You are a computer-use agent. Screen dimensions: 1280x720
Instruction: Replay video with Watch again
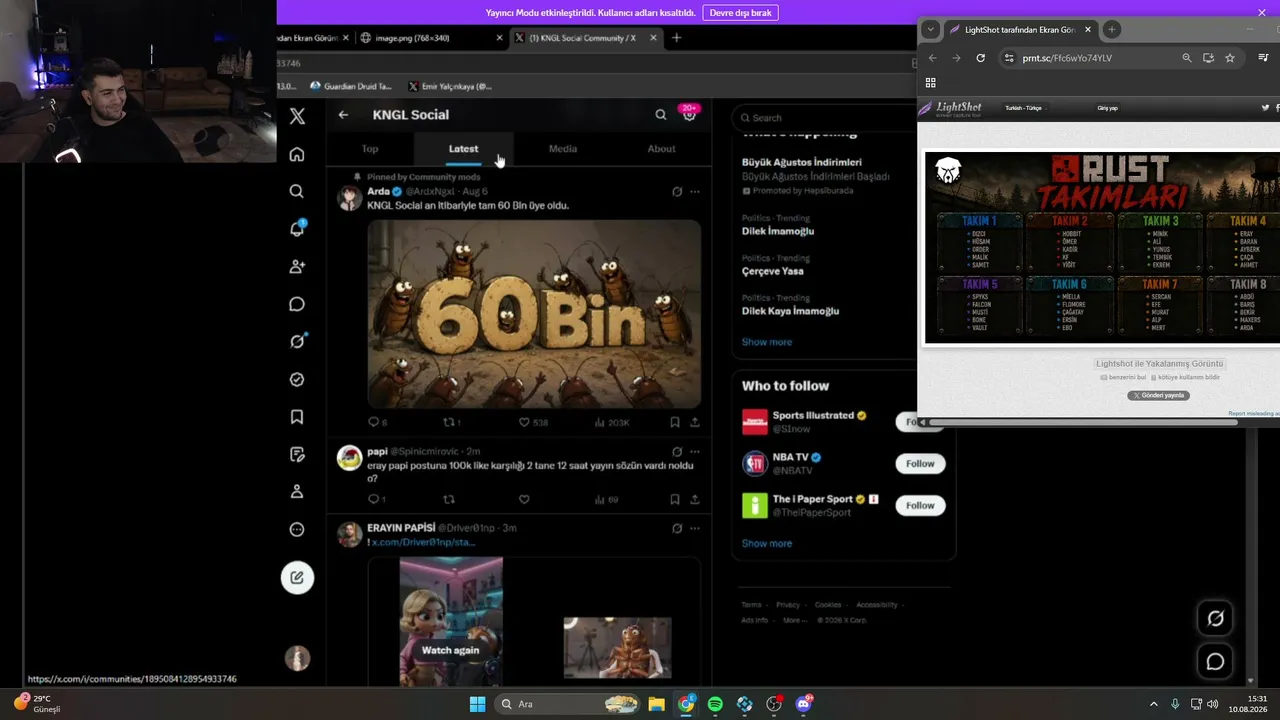click(450, 650)
